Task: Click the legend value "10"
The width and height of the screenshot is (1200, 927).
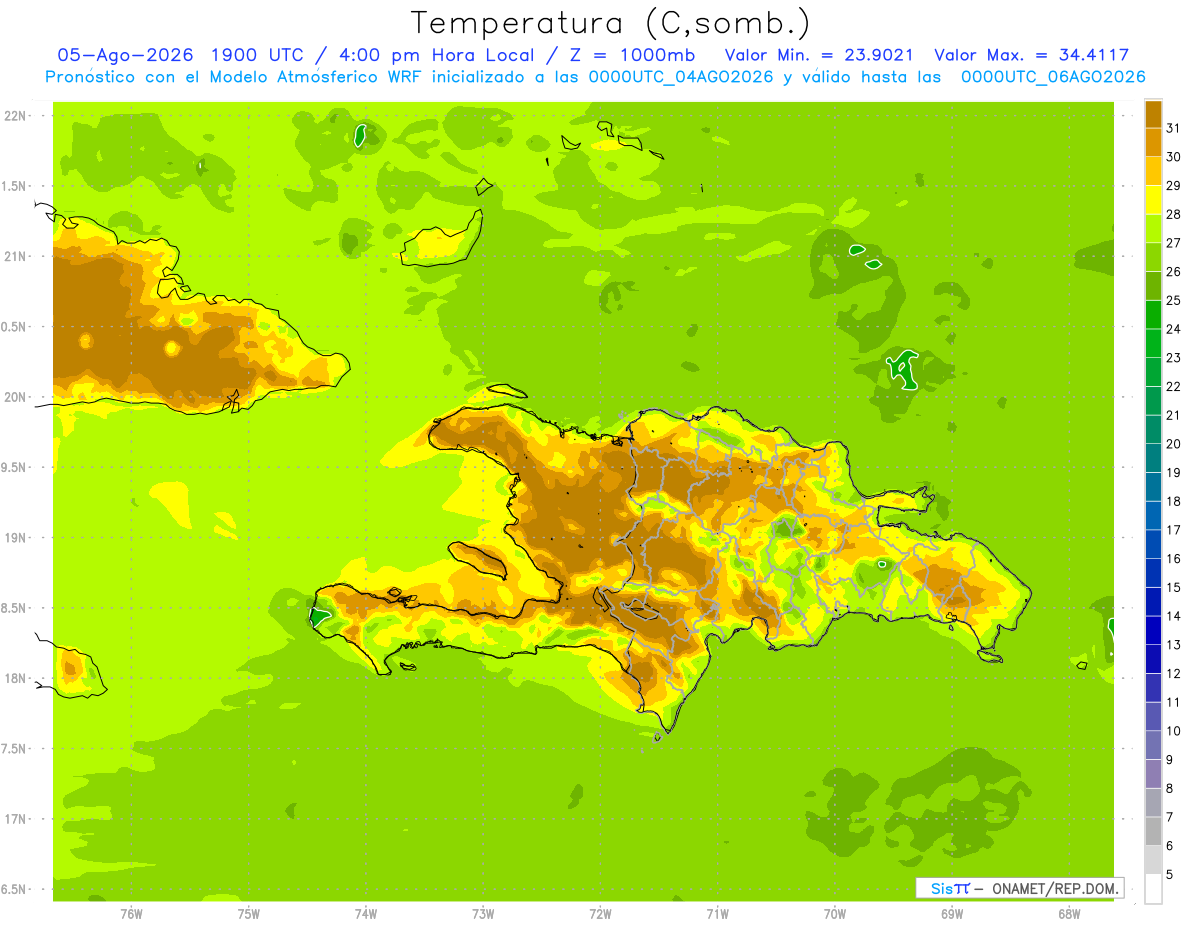Action: click(1174, 731)
